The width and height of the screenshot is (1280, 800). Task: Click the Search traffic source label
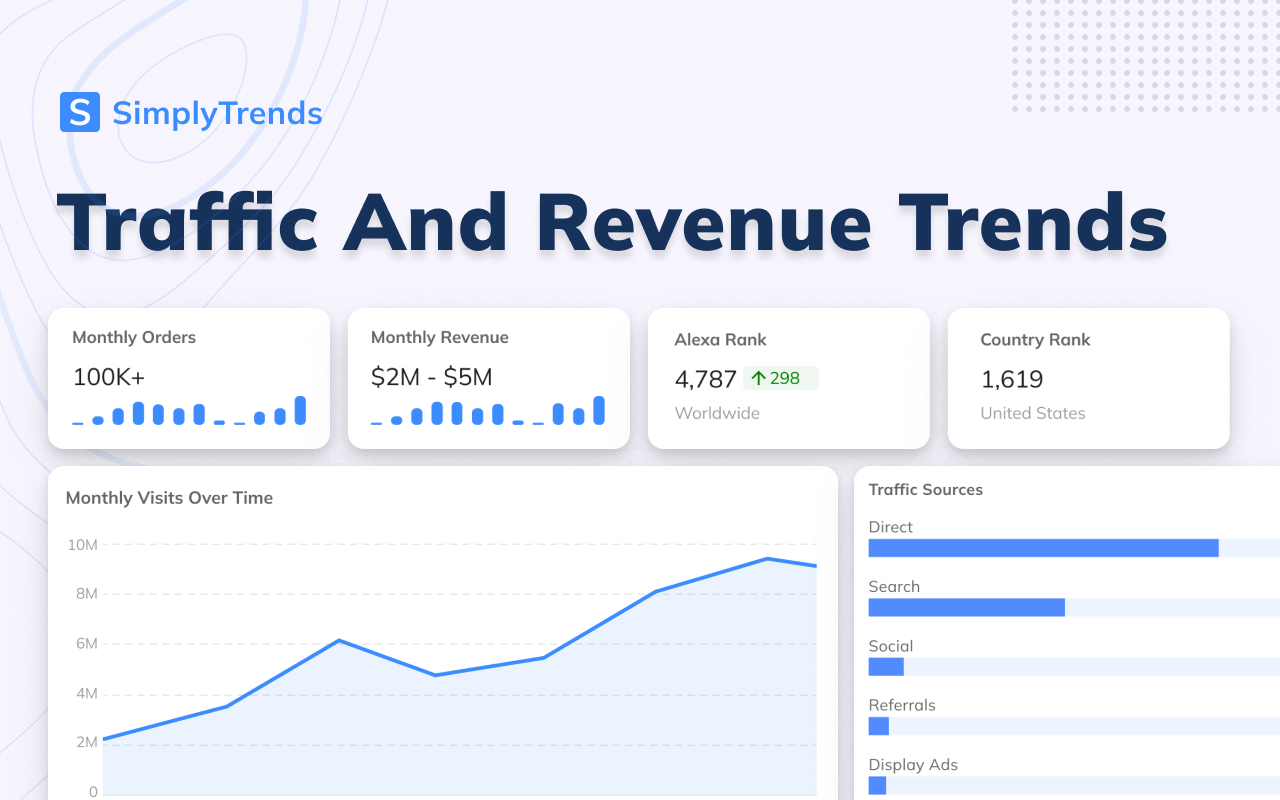894,587
